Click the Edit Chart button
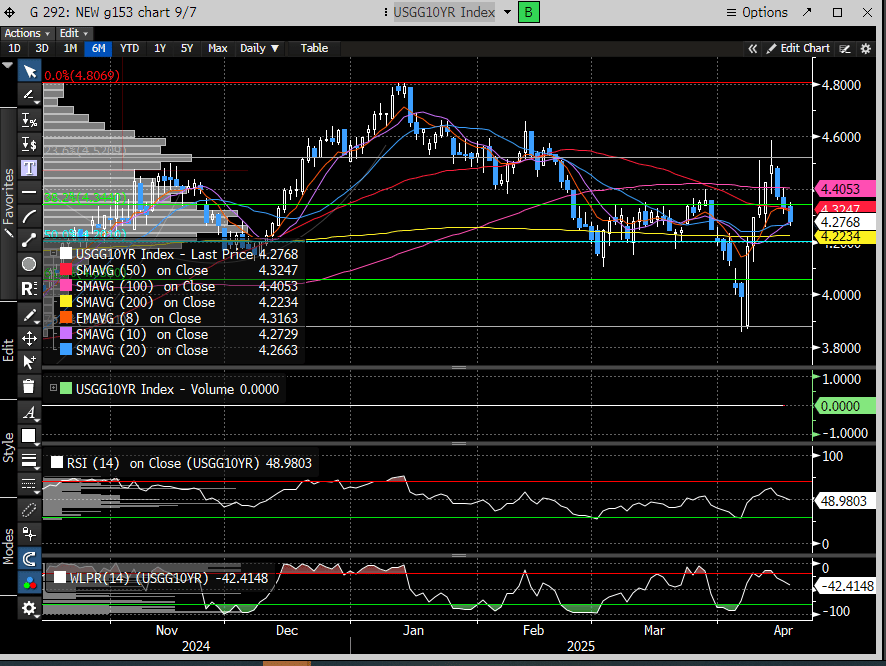Screen dimensions: 886x666 797,48
